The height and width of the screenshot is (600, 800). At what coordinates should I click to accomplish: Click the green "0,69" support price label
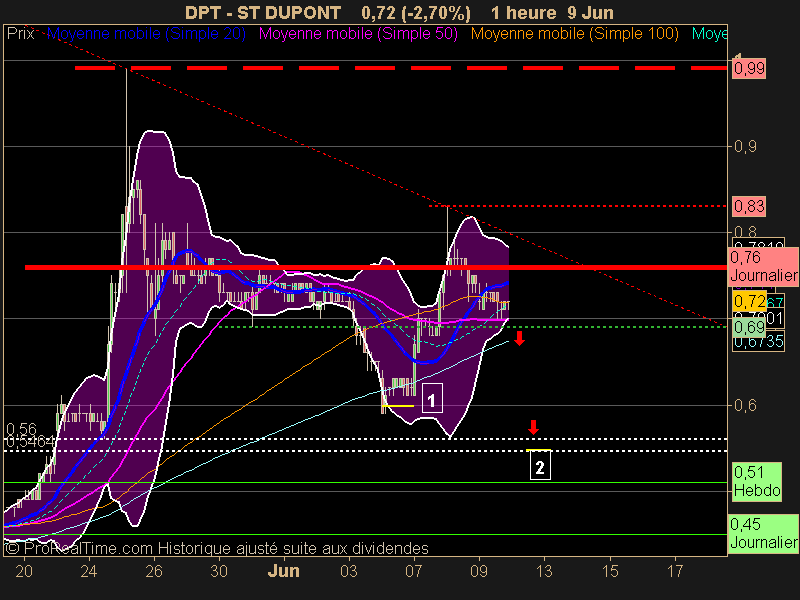point(748,327)
